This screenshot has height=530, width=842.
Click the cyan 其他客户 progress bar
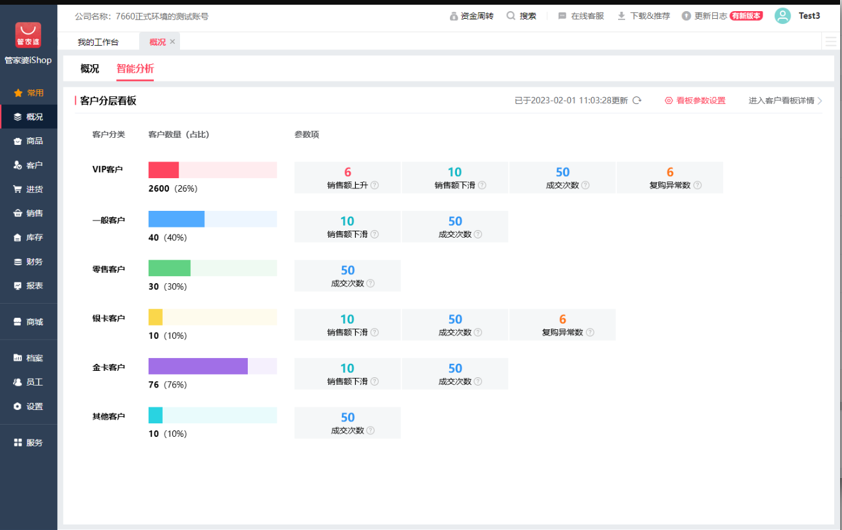coord(213,415)
